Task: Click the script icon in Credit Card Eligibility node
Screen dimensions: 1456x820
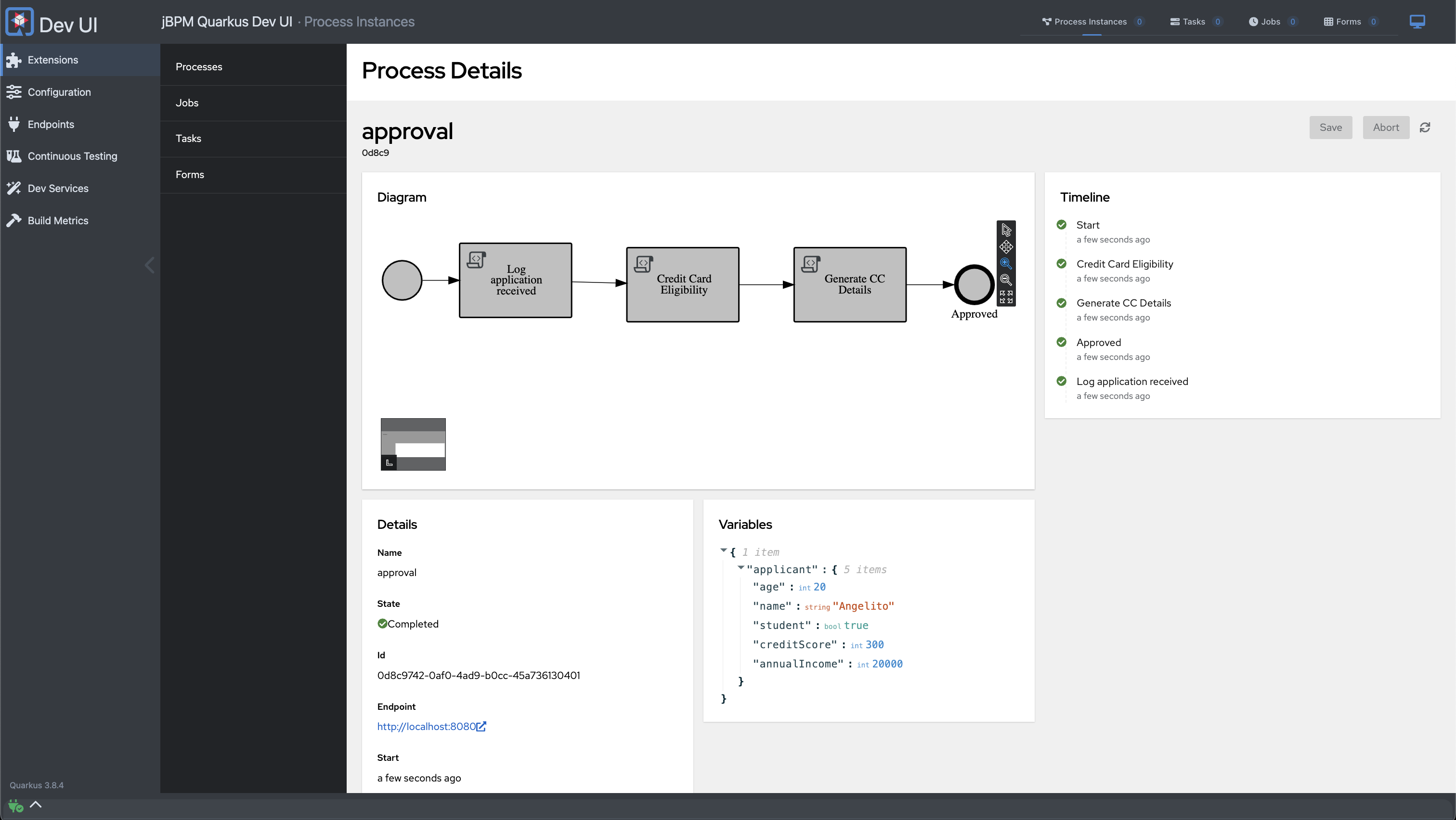Action: click(644, 264)
